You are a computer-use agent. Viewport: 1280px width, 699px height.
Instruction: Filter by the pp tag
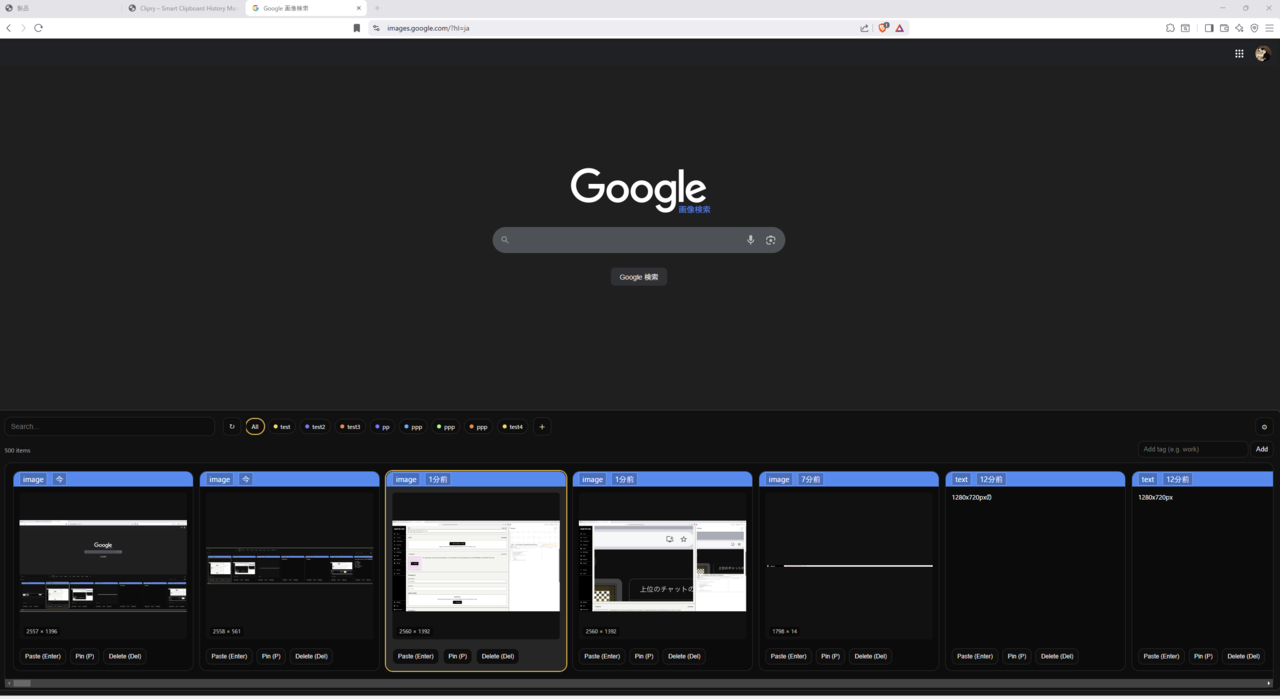382,427
